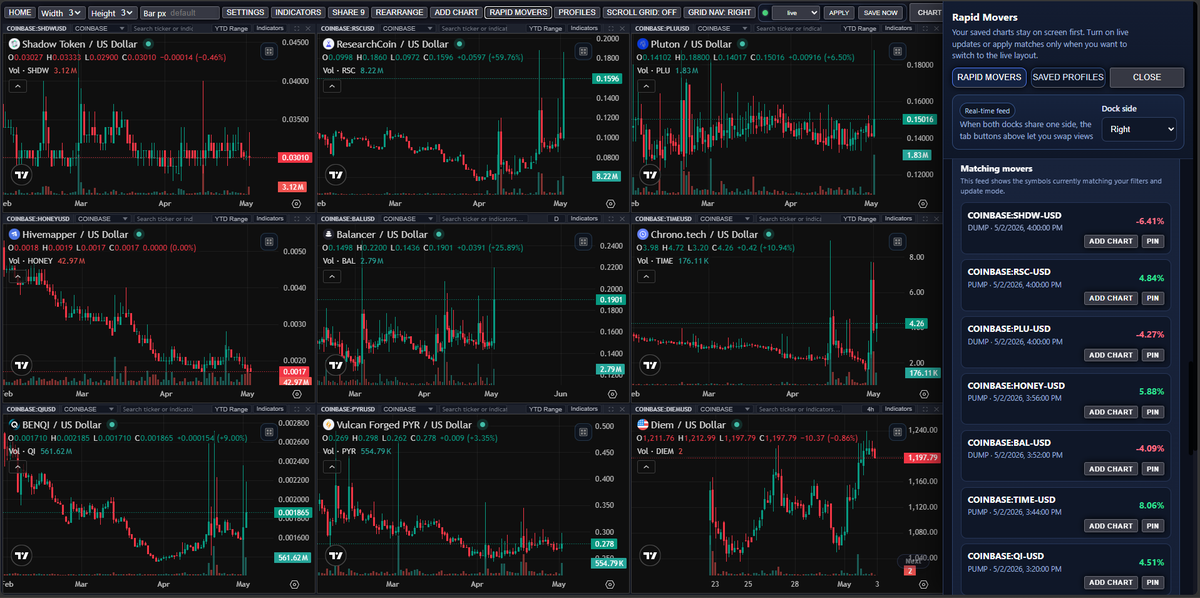Collapse ResearchCoin indicator legend chevron
Image resolution: width=1200 pixels, height=598 pixels.
(x=330, y=87)
